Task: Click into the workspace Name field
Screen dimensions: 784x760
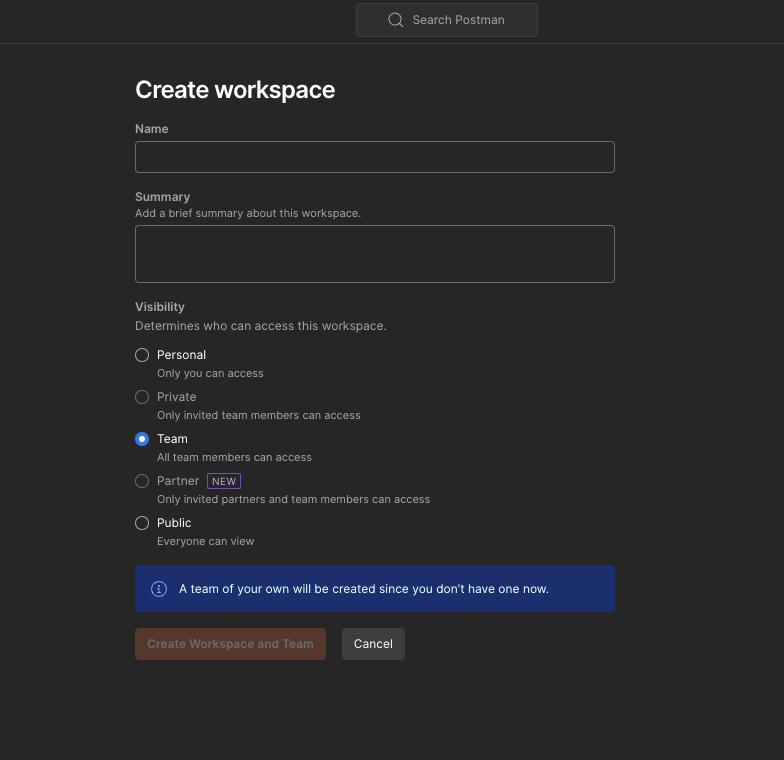Action: click(x=374, y=157)
